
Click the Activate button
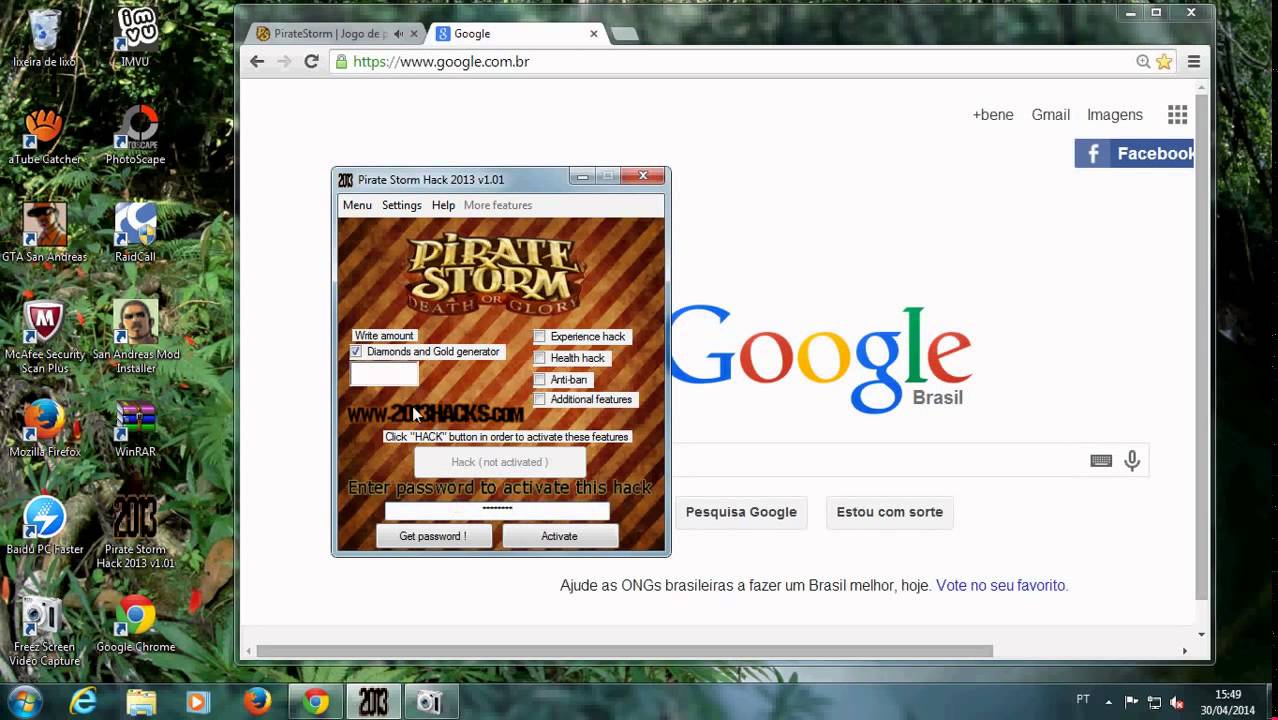point(559,536)
